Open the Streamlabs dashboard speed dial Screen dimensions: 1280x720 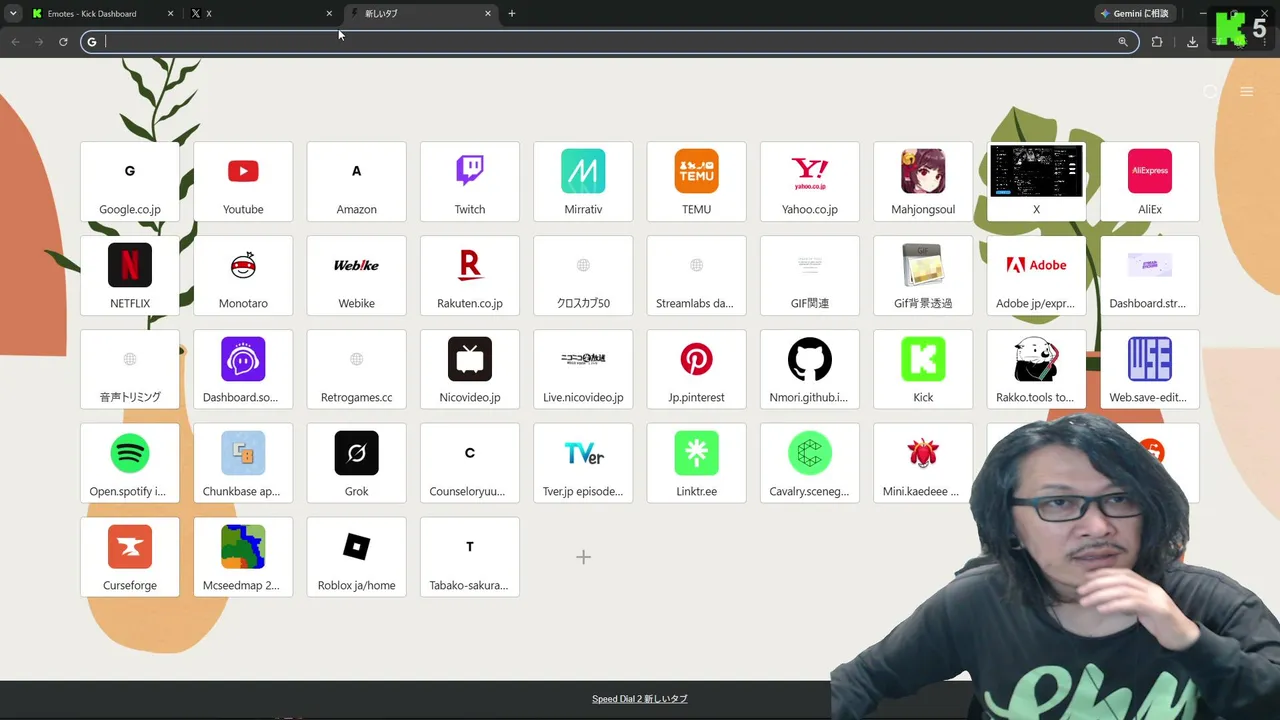point(697,275)
